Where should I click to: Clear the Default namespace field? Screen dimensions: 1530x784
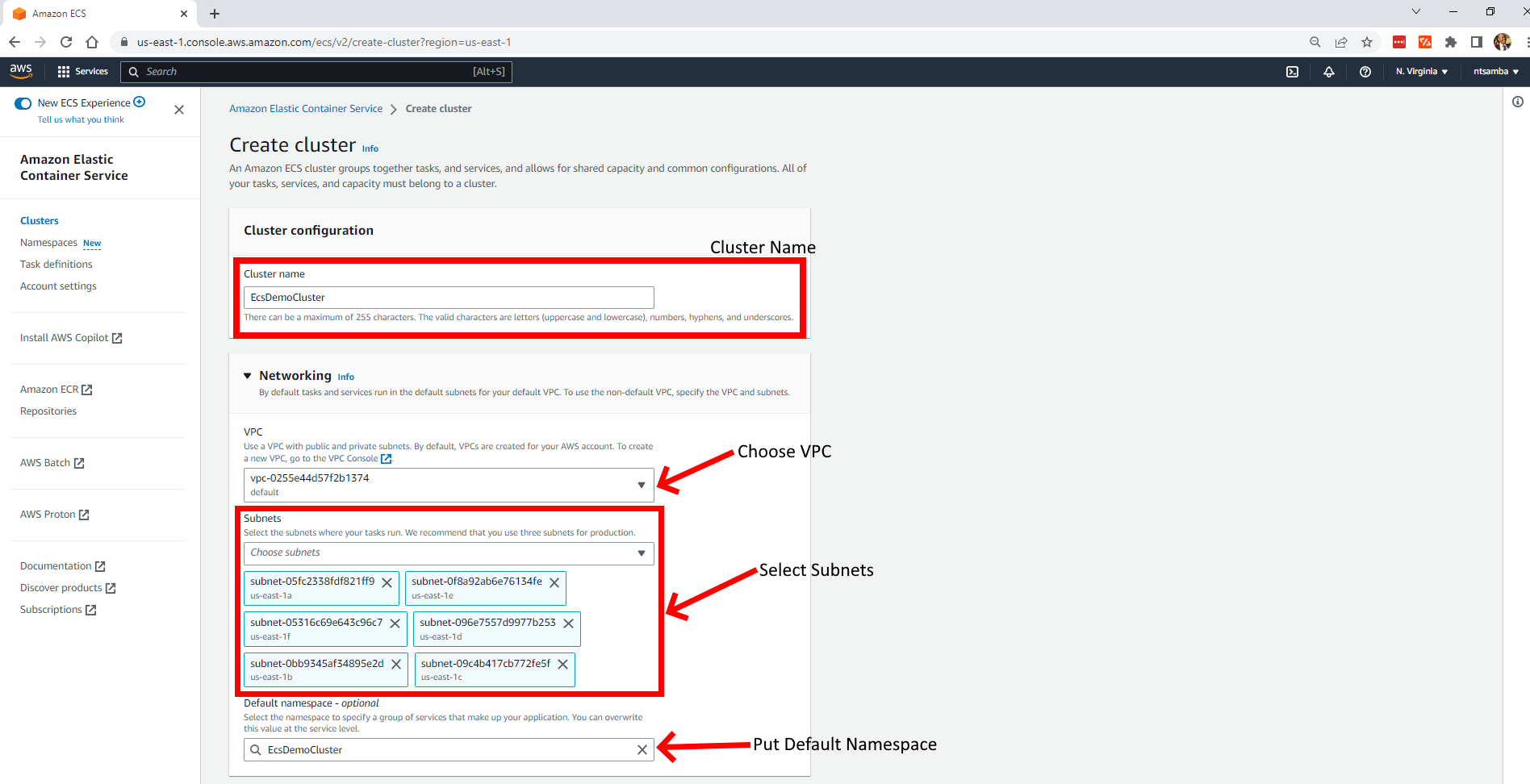point(642,749)
